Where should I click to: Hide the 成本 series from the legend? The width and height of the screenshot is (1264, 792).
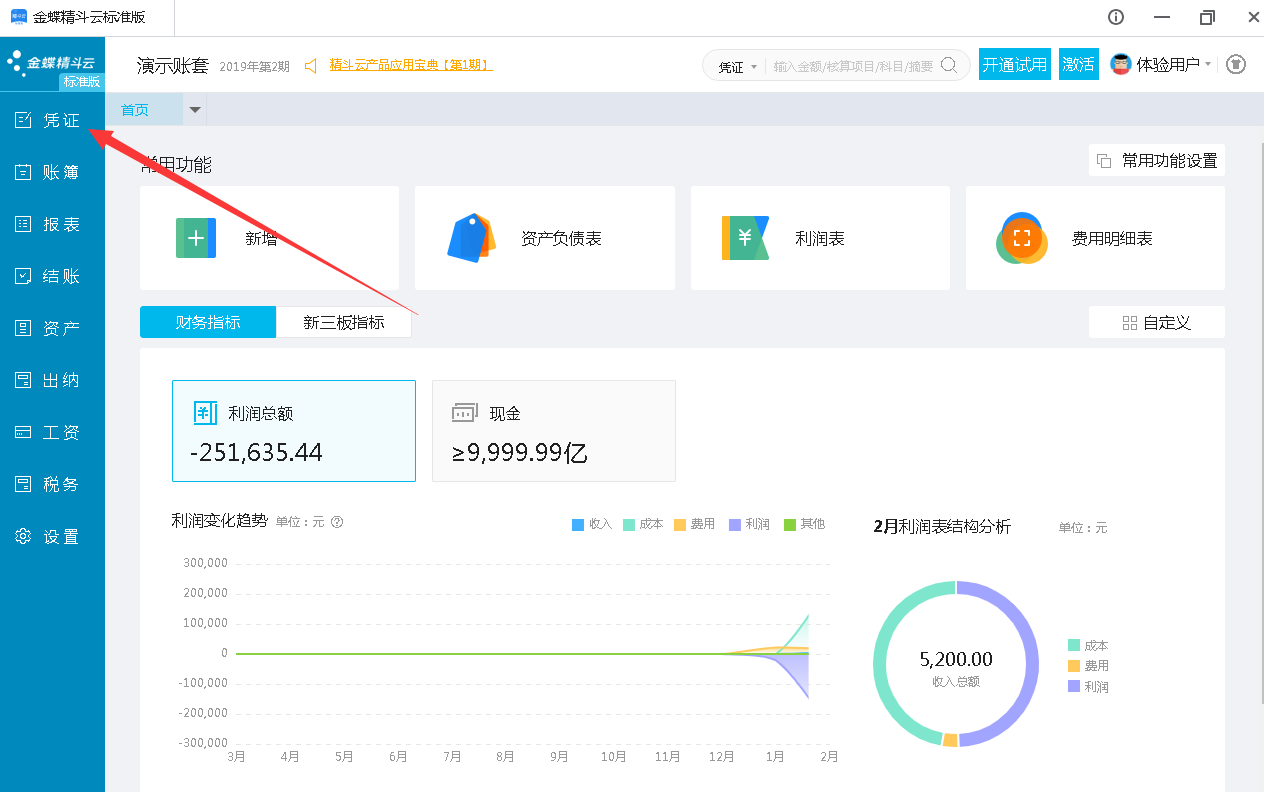click(x=643, y=523)
